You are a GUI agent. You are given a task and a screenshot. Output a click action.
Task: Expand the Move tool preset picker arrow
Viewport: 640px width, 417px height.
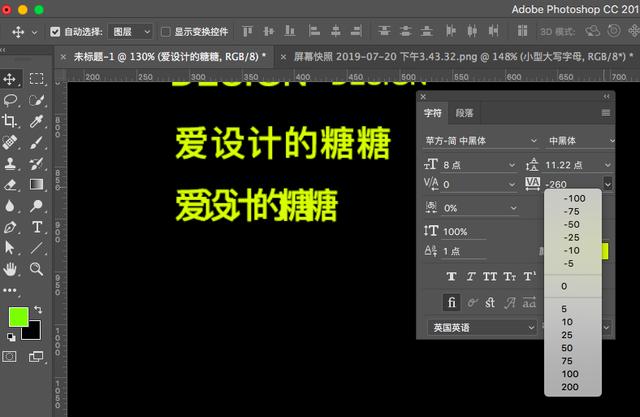click(x=34, y=32)
